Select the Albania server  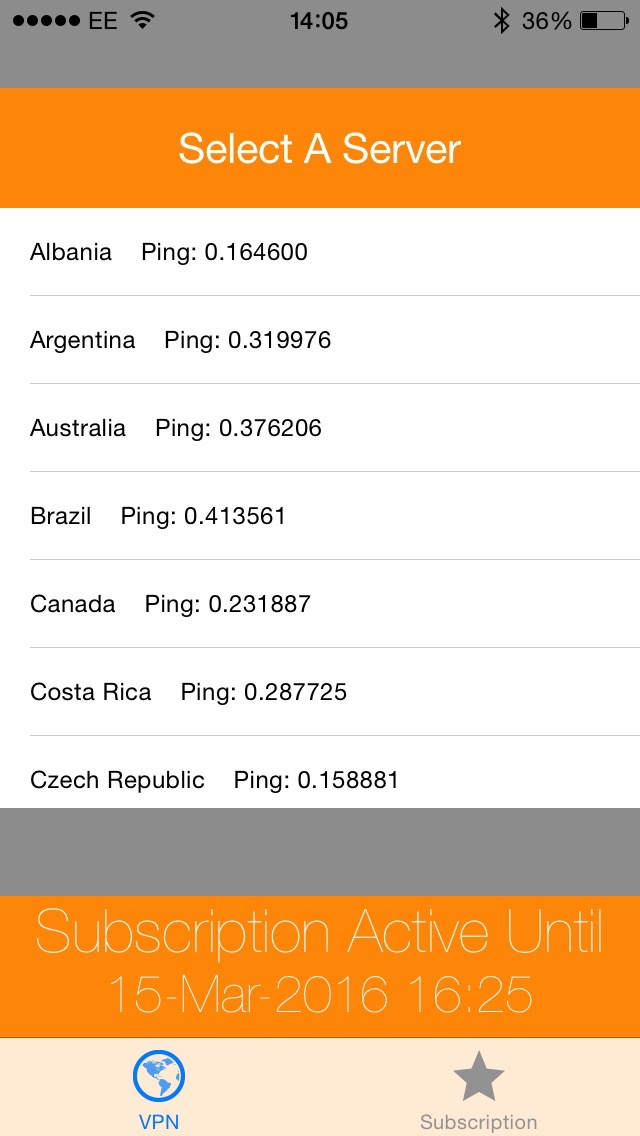(x=320, y=252)
